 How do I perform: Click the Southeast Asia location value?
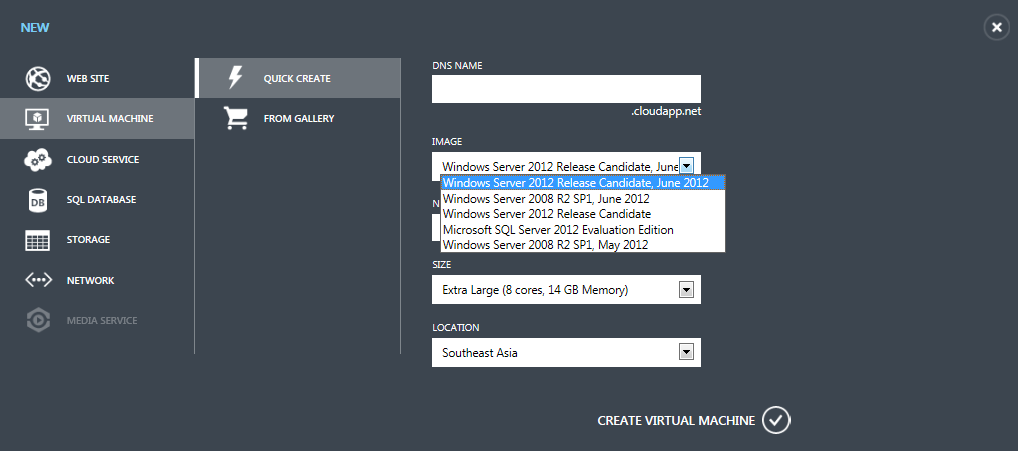pyautogui.click(x=480, y=353)
